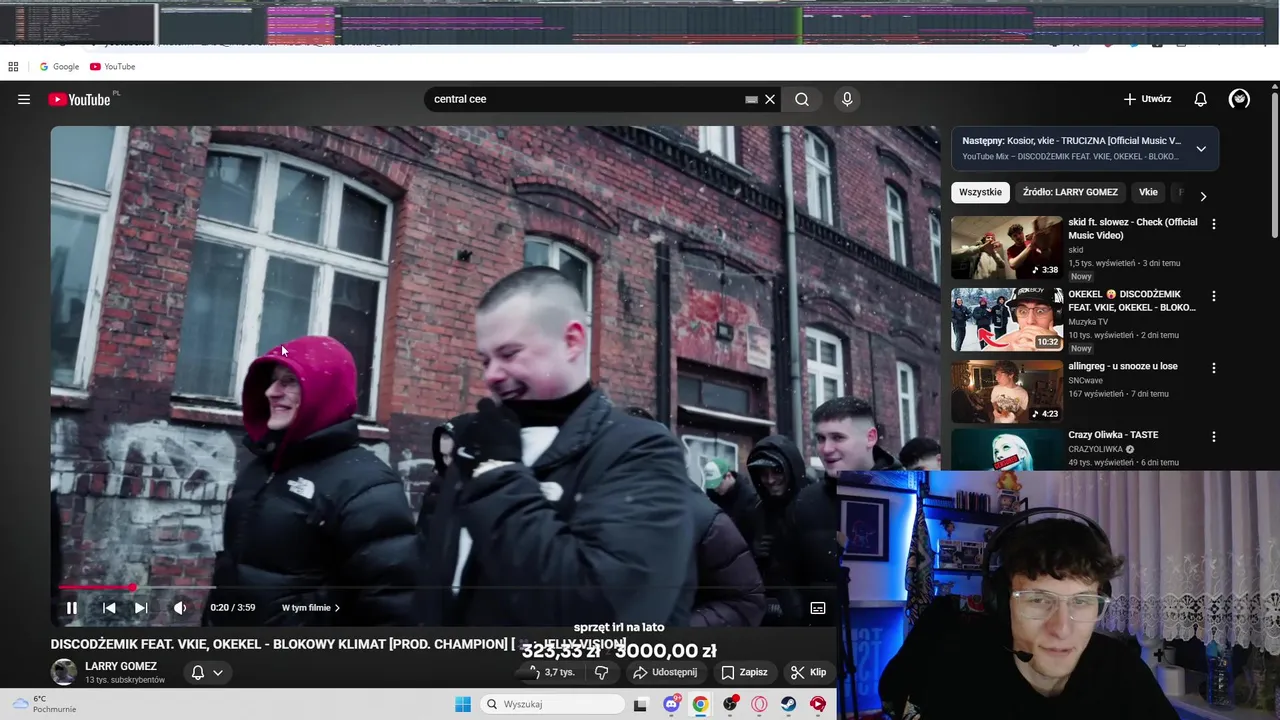Screen dimensions: 1280x720
Task: Run the search with magnifier button
Action: click(802, 99)
